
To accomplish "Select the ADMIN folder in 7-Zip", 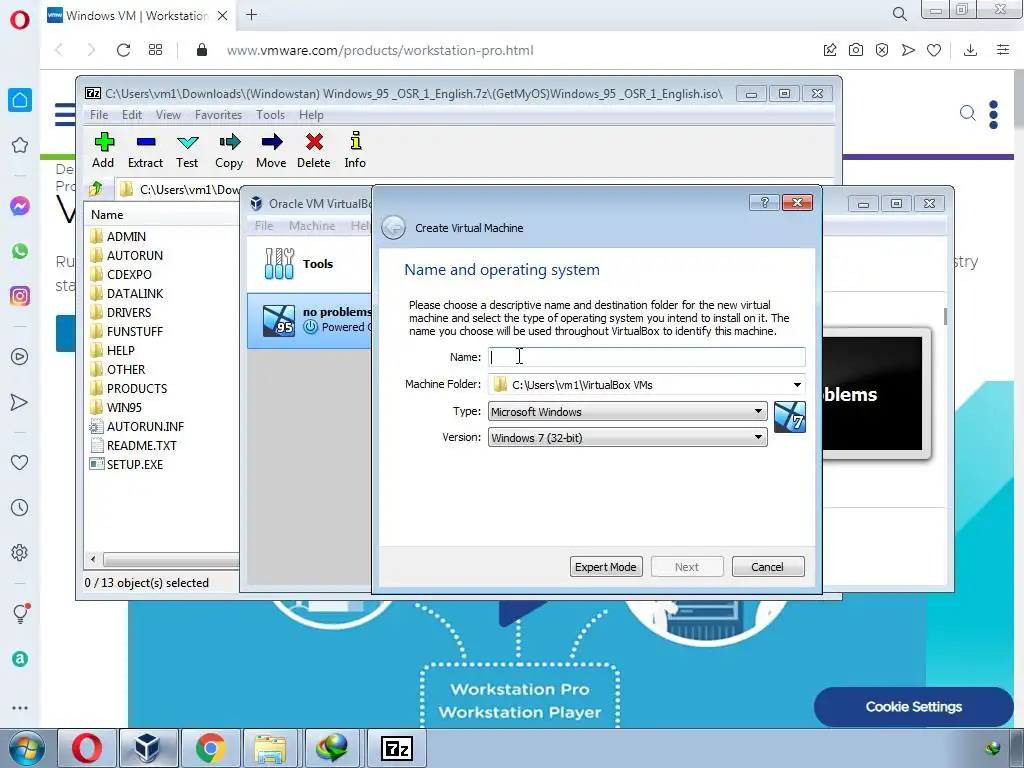I will coord(126,236).
